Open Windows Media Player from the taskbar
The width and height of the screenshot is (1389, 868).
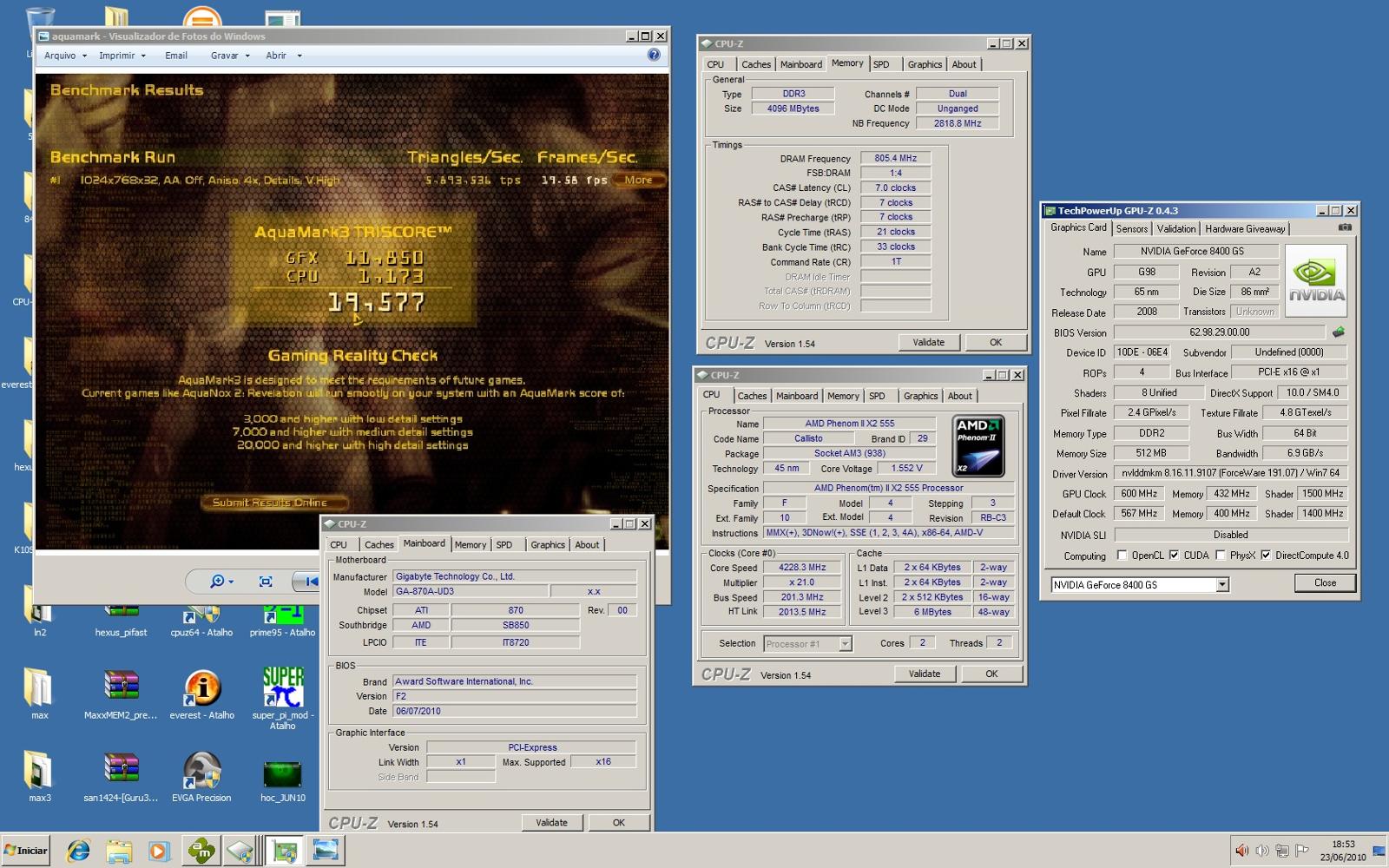tap(158, 851)
